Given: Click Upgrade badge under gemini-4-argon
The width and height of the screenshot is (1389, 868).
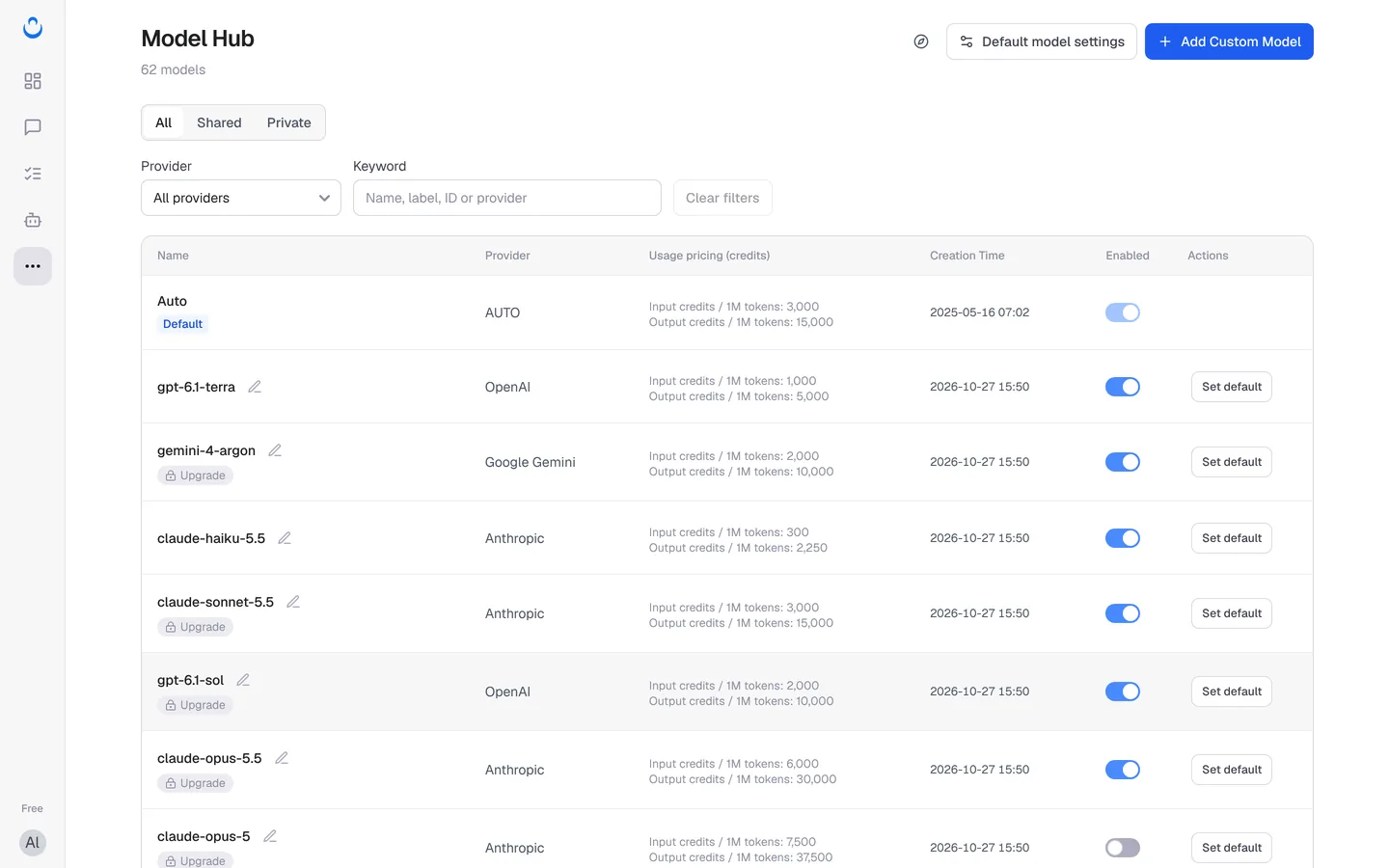Looking at the screenshot, I should 195,475.
